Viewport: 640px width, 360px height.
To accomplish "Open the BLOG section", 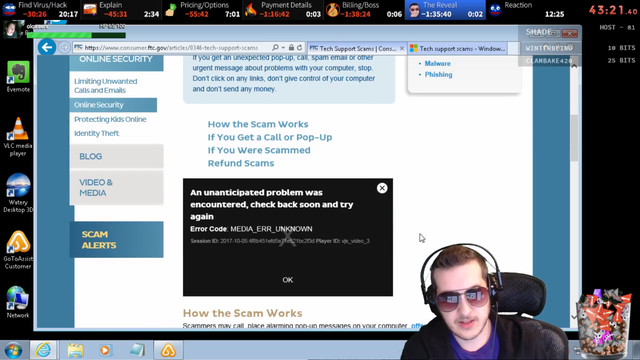I will pos(116,156).
